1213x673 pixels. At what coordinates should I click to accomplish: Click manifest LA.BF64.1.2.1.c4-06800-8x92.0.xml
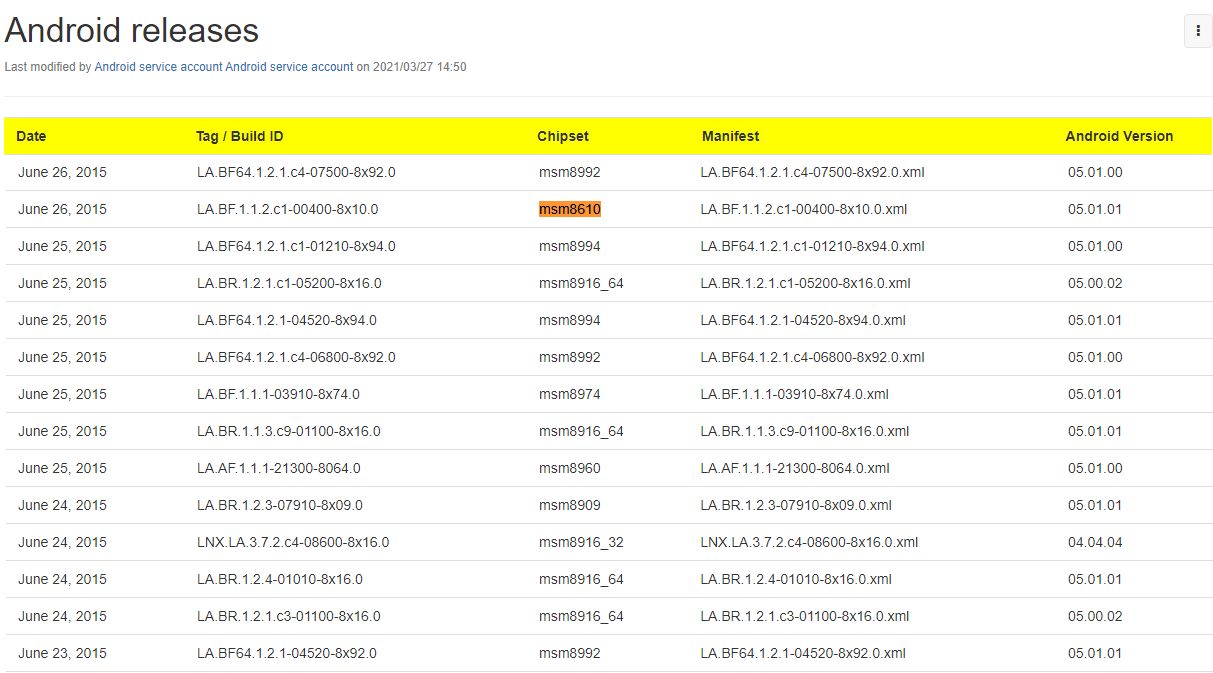(812, 357)
